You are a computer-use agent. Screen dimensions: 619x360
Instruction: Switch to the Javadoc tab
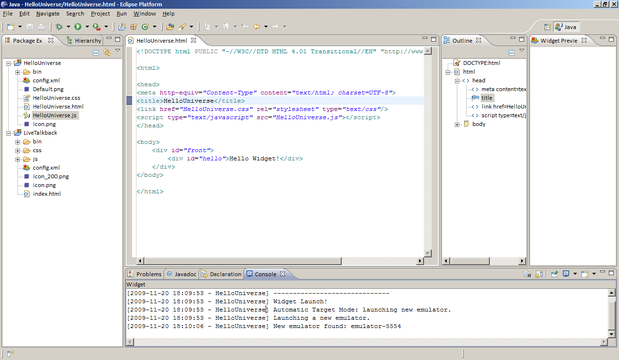[181, 274]
